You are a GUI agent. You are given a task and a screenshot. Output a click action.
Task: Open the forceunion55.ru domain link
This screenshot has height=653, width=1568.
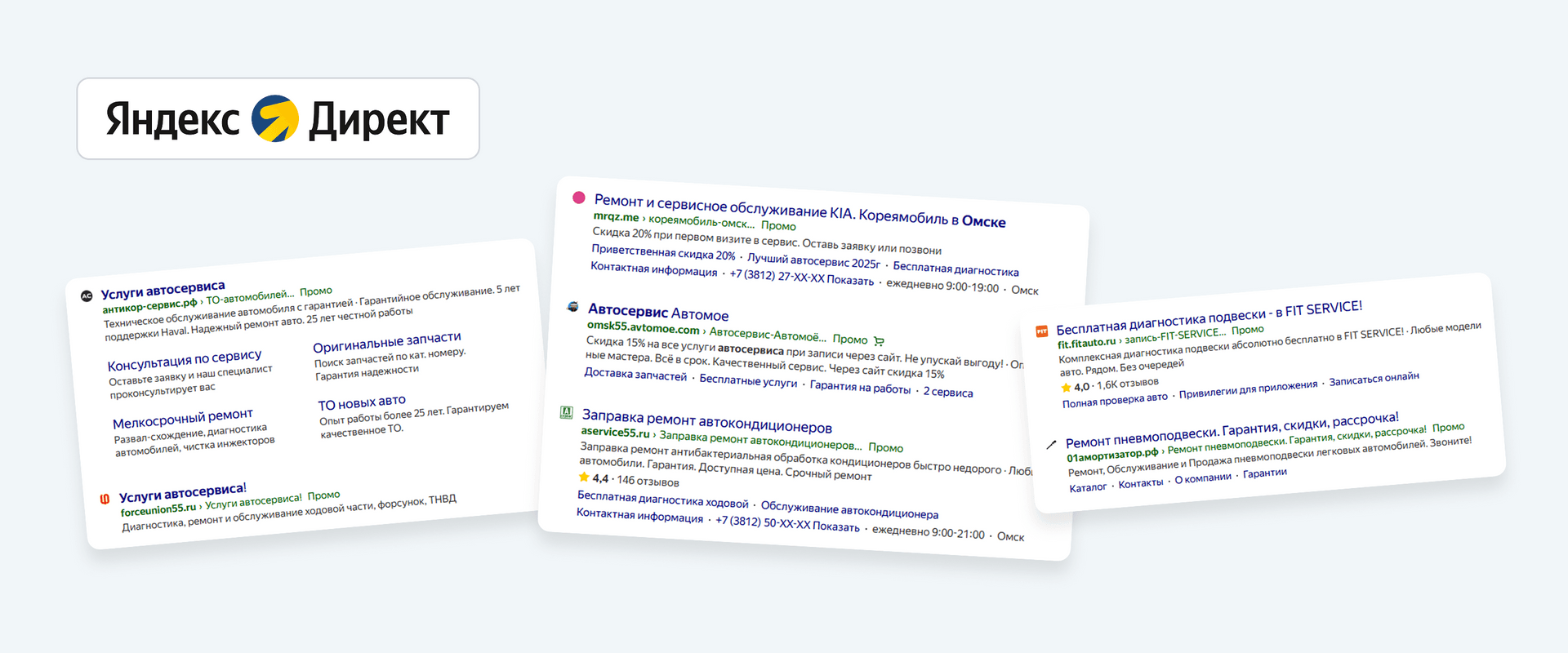tap(158, 509)
